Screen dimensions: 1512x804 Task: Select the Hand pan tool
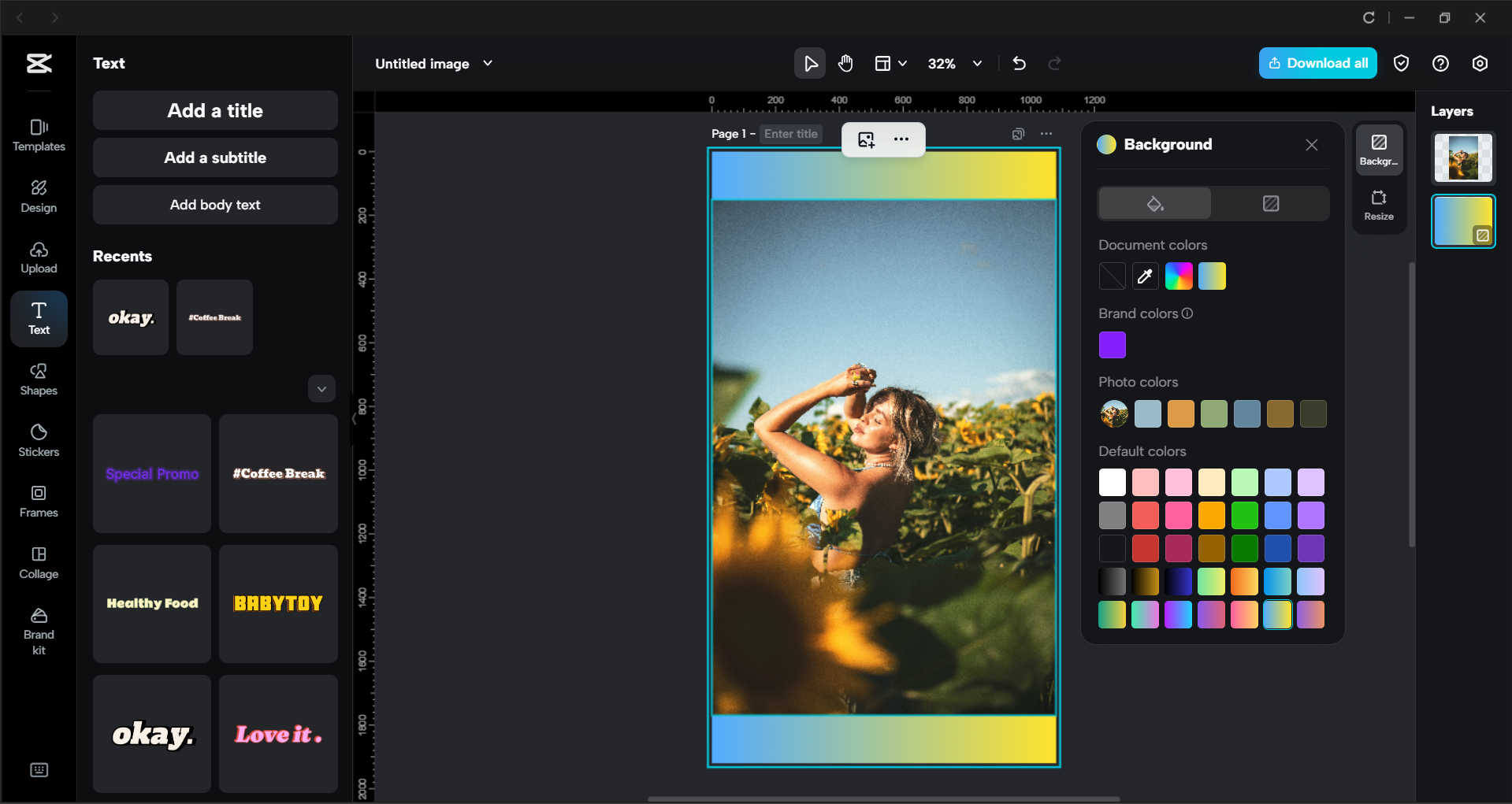845,63
